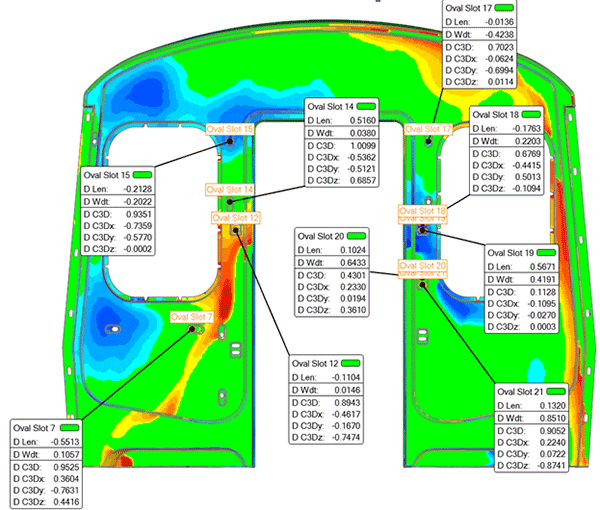This screenshot has width=600, height=510.
Task: Select the orange Oval Slot 14 label on the part
Action: 230,190
